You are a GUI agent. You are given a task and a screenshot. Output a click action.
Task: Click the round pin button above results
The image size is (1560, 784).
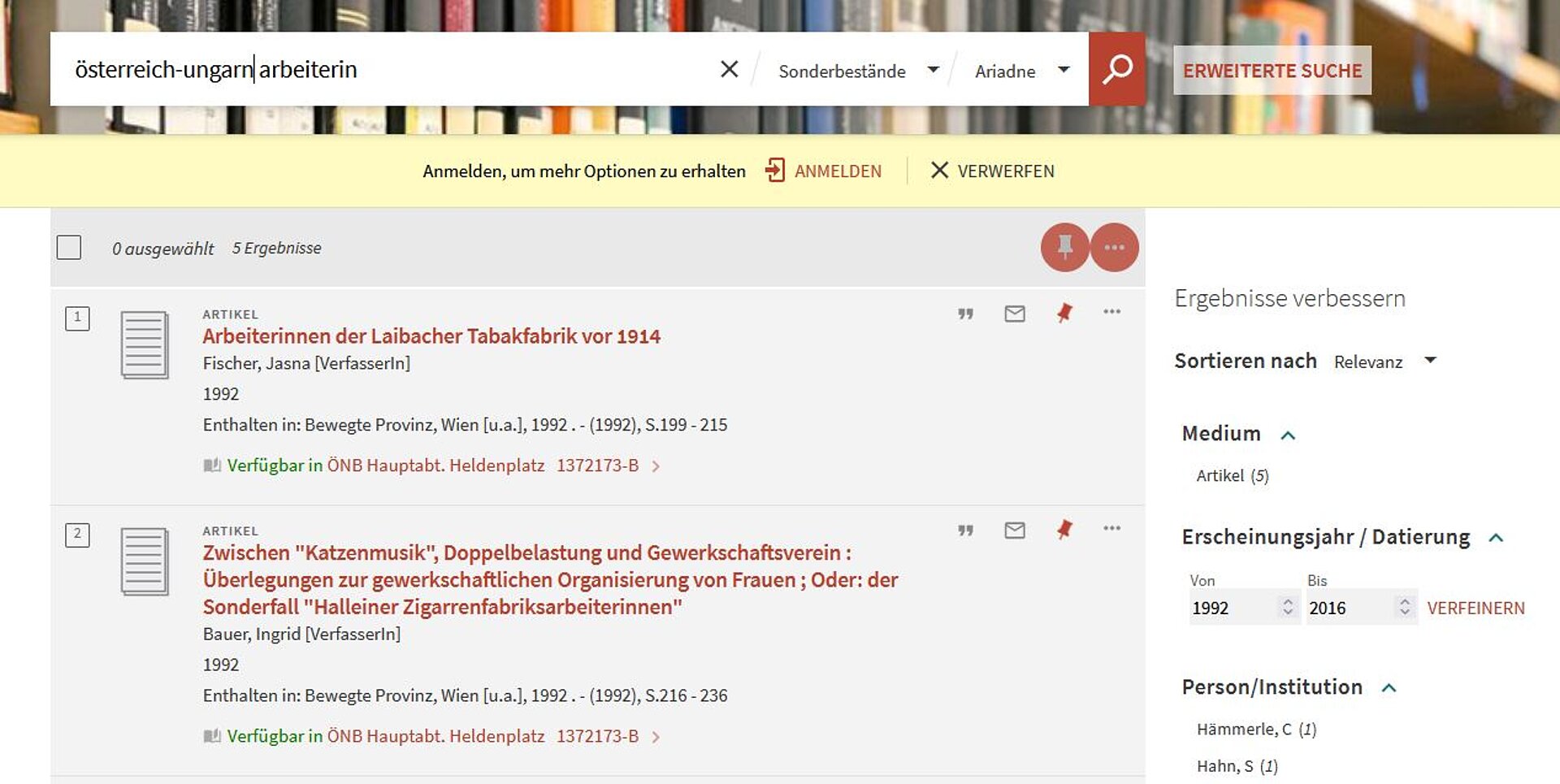pos(1064,247)
